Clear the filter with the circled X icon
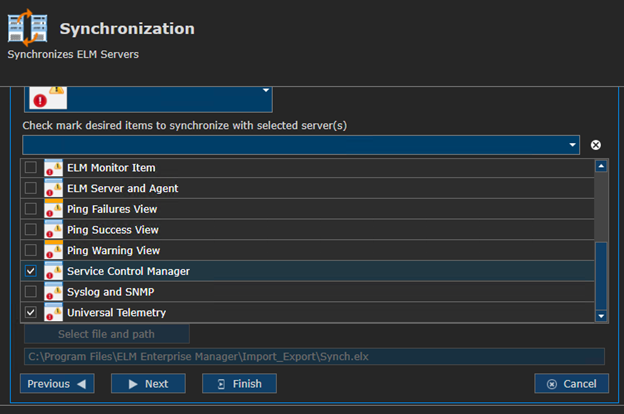Screen dimensions: 624x414 click(x=596, y=145)
